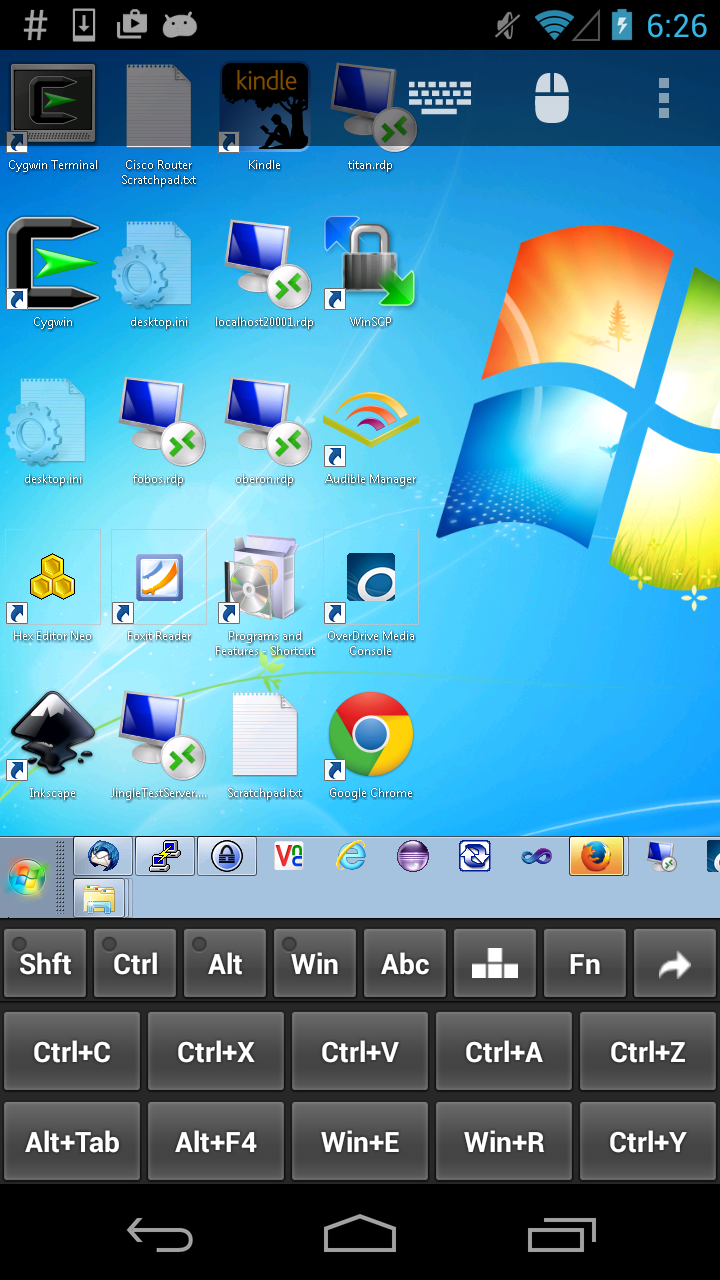The height and width of the screenshot is (1280, 720).
Task: Send the Win+R shortcut
Action: (504, 1142)
